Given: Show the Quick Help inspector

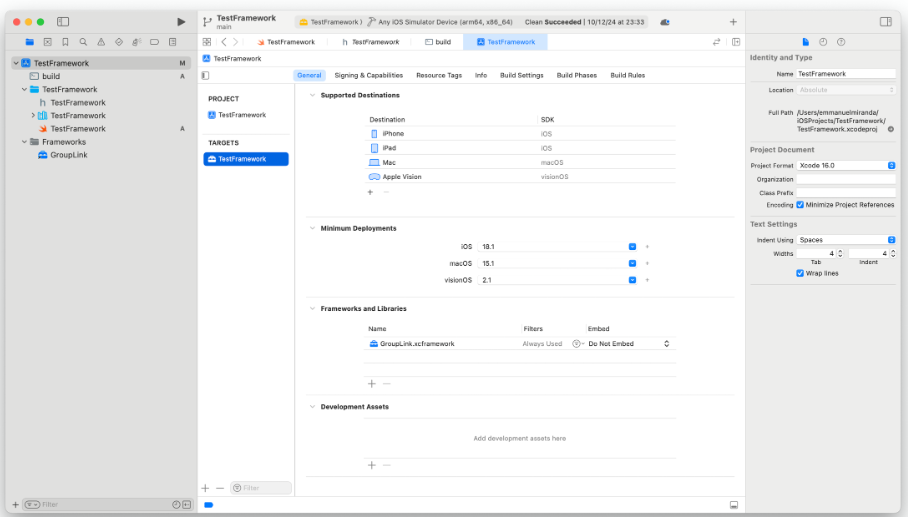Looking at the screenshot, I should pyautogui.click(x=841, y=42).
